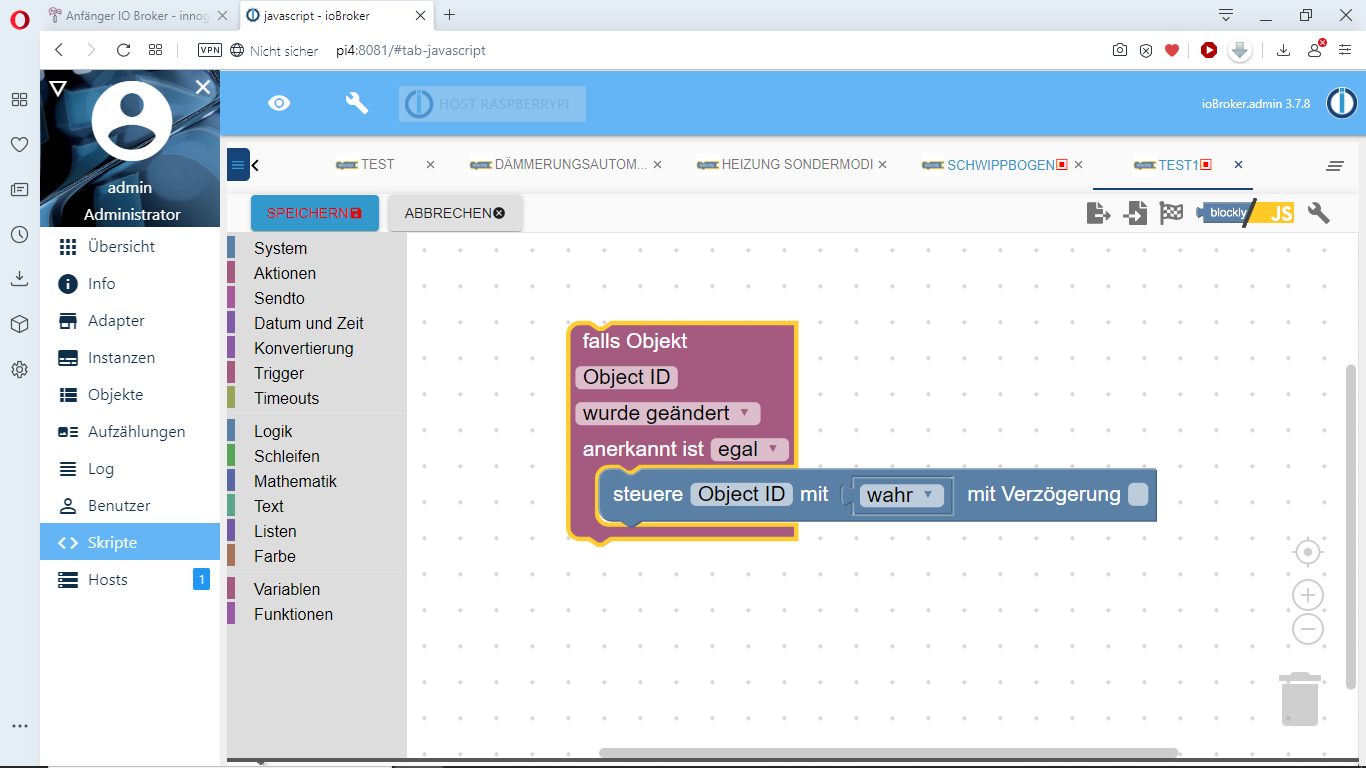Image resolution: width=1366 pixels, height=768 pixels.
Task: Click the import blocks icon
Action: (1135, 213)
